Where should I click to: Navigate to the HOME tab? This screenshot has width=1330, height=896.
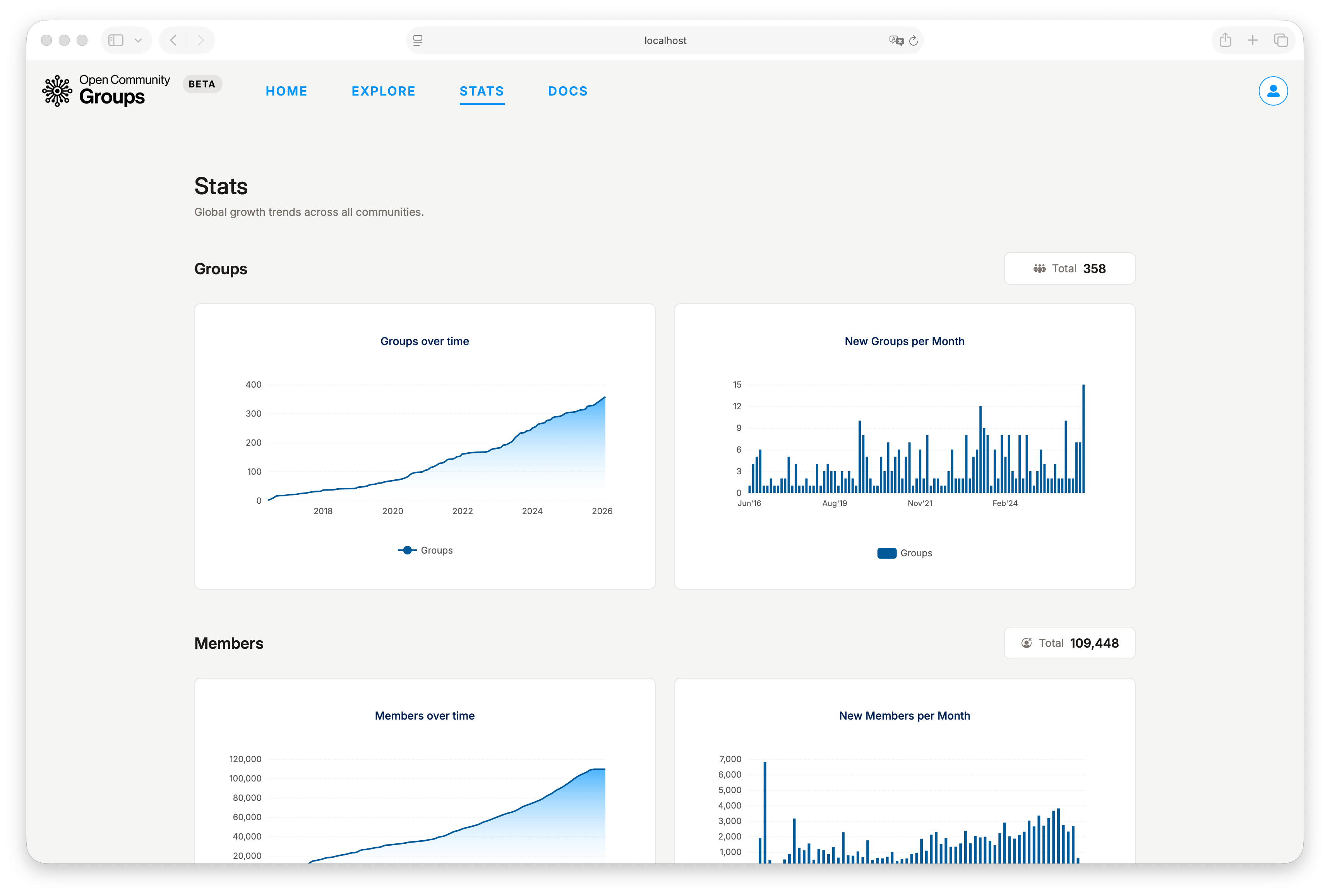pyautogui.click(x=286, y=91)
